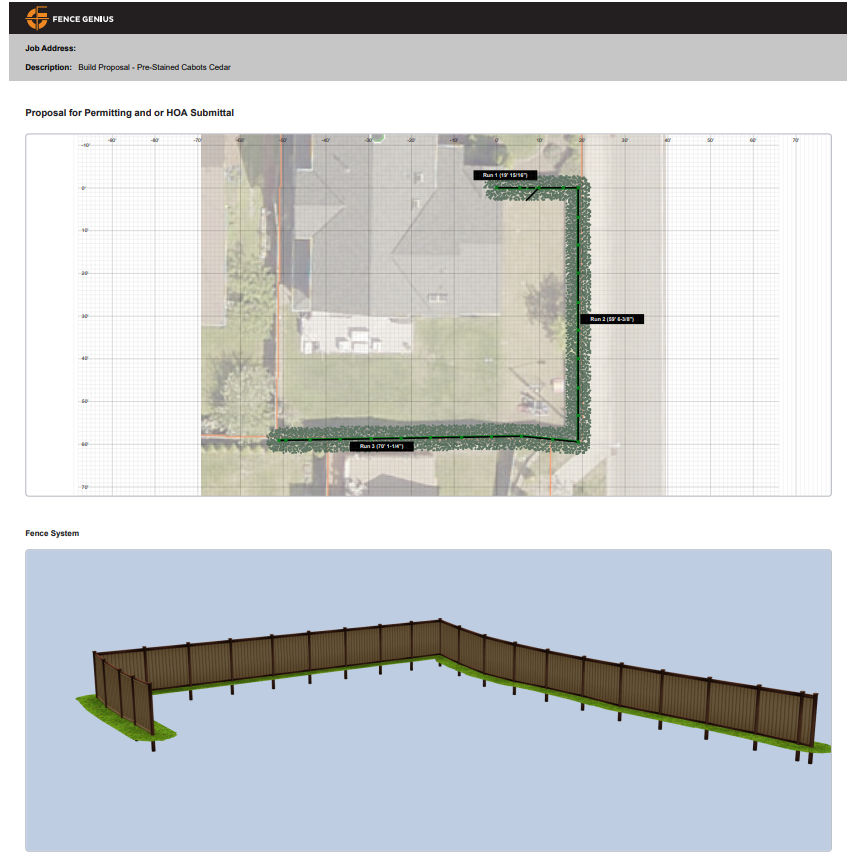Select the Run 1 measurement label
862x868 pixels.
click(x=506, y=175)
